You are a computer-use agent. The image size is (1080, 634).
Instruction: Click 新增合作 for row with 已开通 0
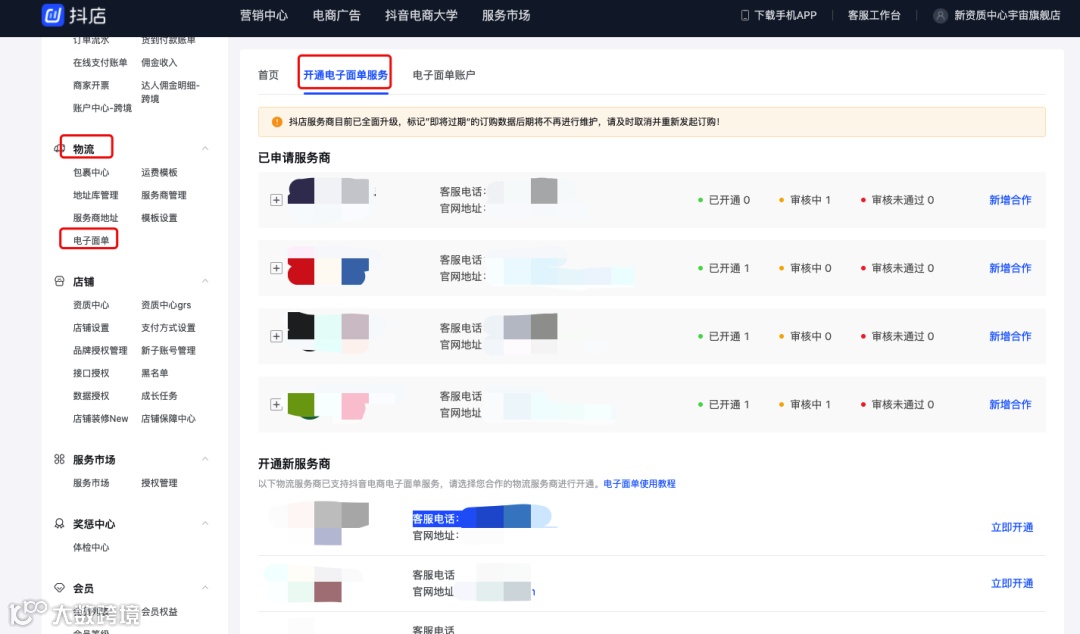[x=1010, y=200]
